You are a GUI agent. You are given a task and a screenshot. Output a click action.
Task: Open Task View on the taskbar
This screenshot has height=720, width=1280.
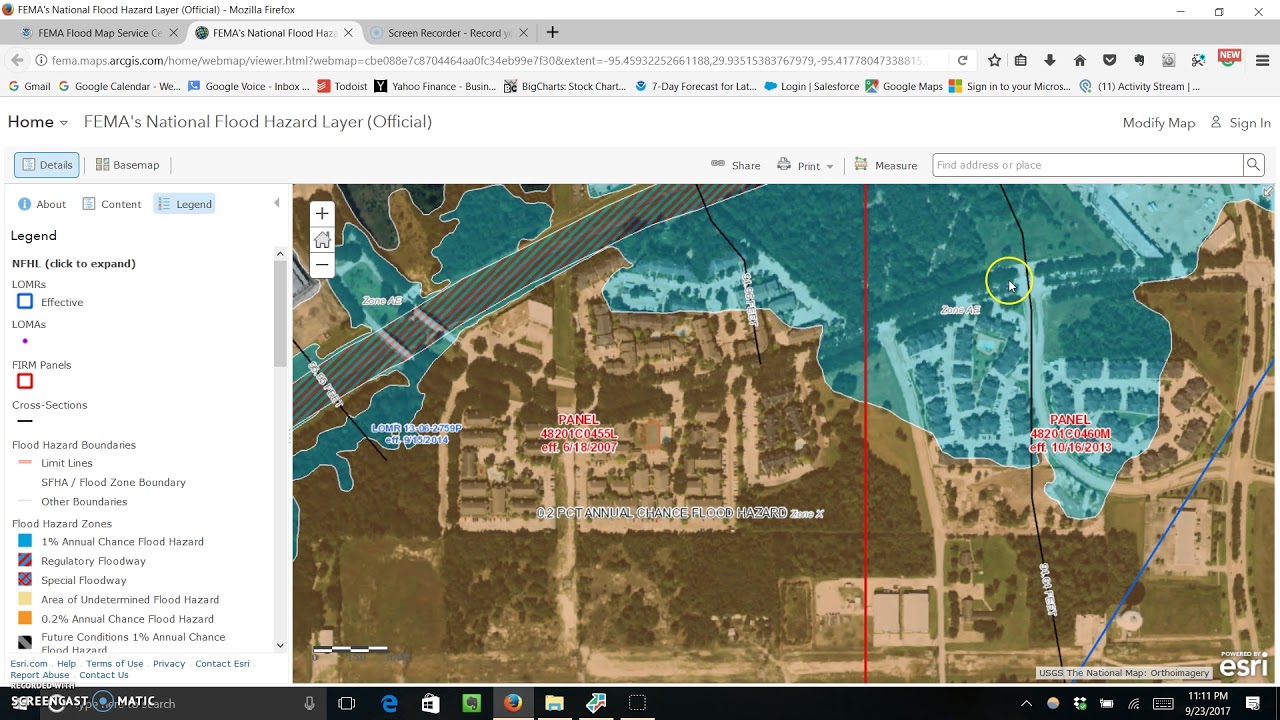point(347,703)
